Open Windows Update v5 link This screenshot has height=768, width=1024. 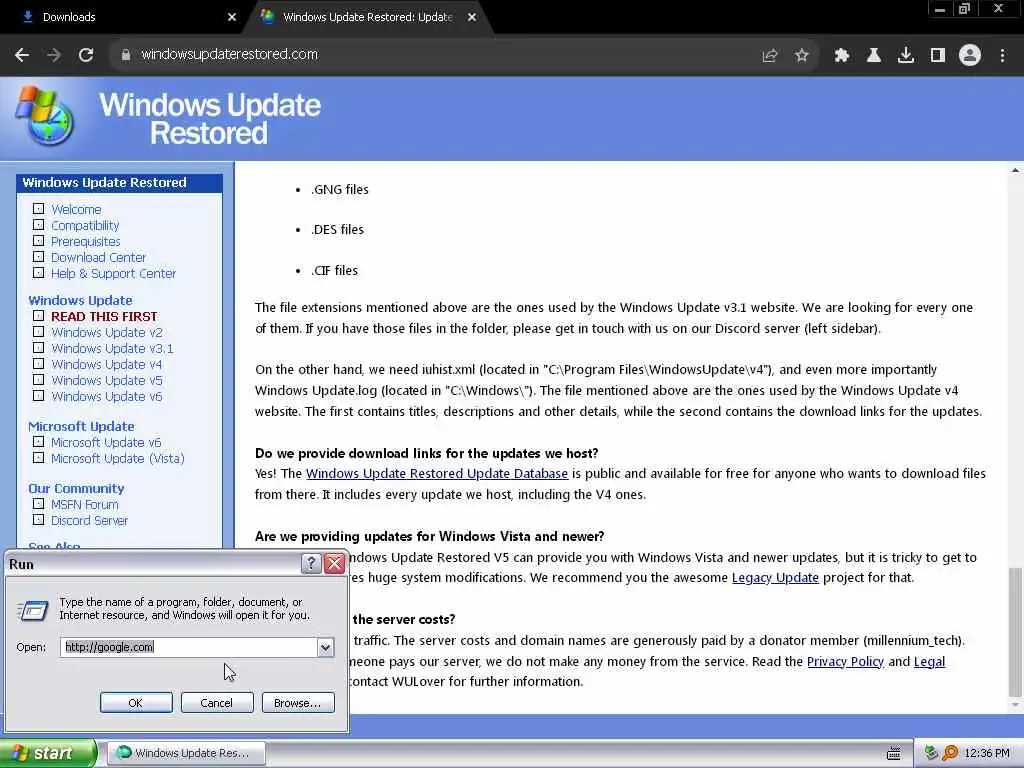[x=106, y=381]
